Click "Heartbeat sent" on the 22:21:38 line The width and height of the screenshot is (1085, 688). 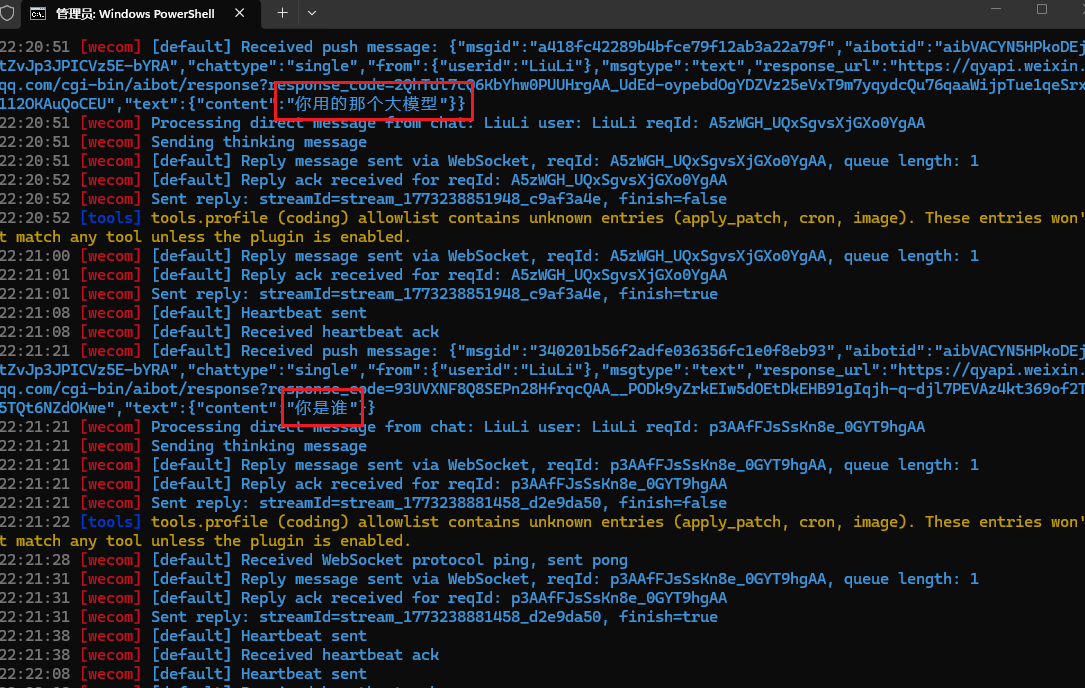pos(304,636)
